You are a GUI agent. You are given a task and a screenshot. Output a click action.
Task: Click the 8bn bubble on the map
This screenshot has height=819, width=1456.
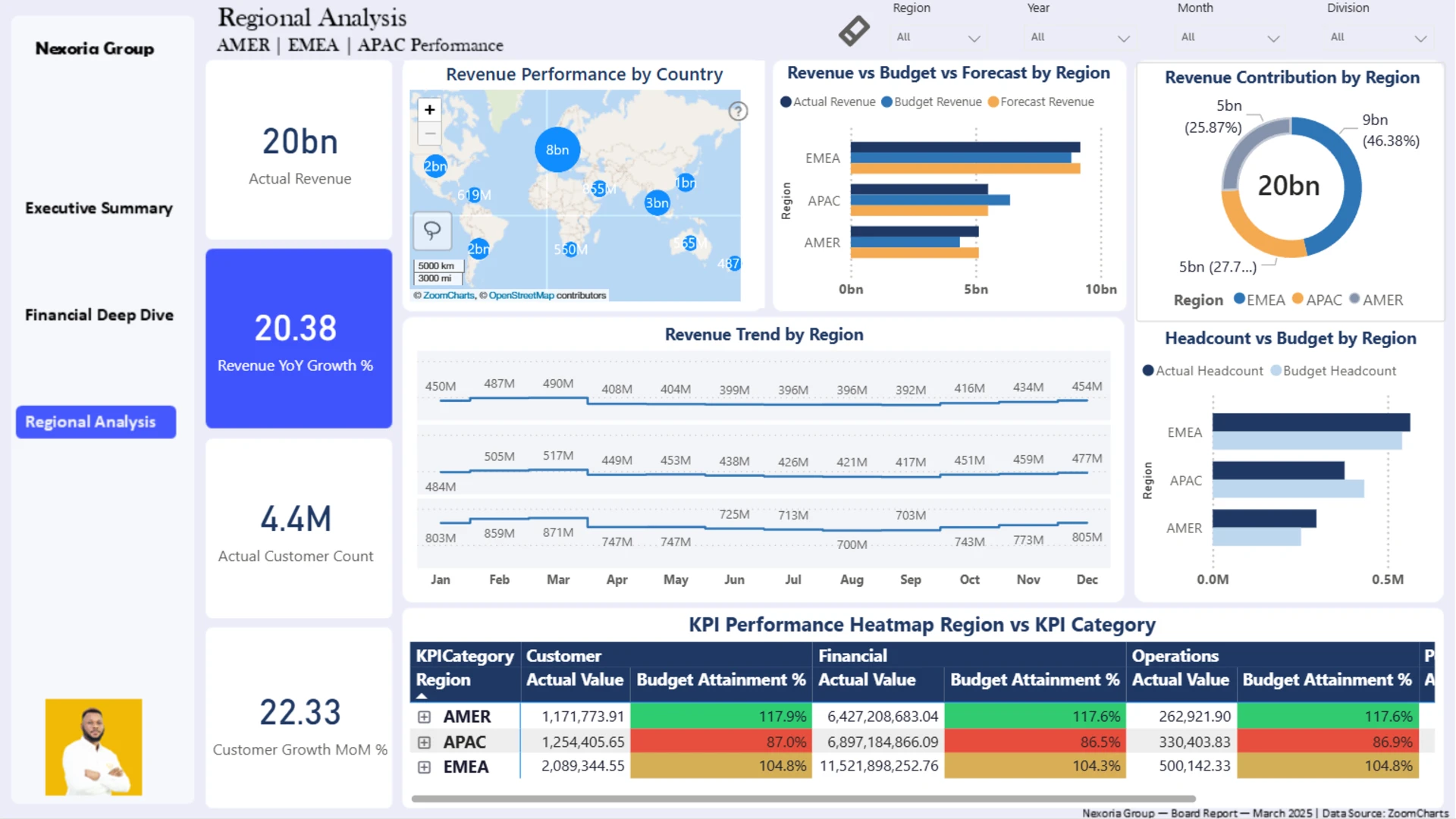click(557, 149)
